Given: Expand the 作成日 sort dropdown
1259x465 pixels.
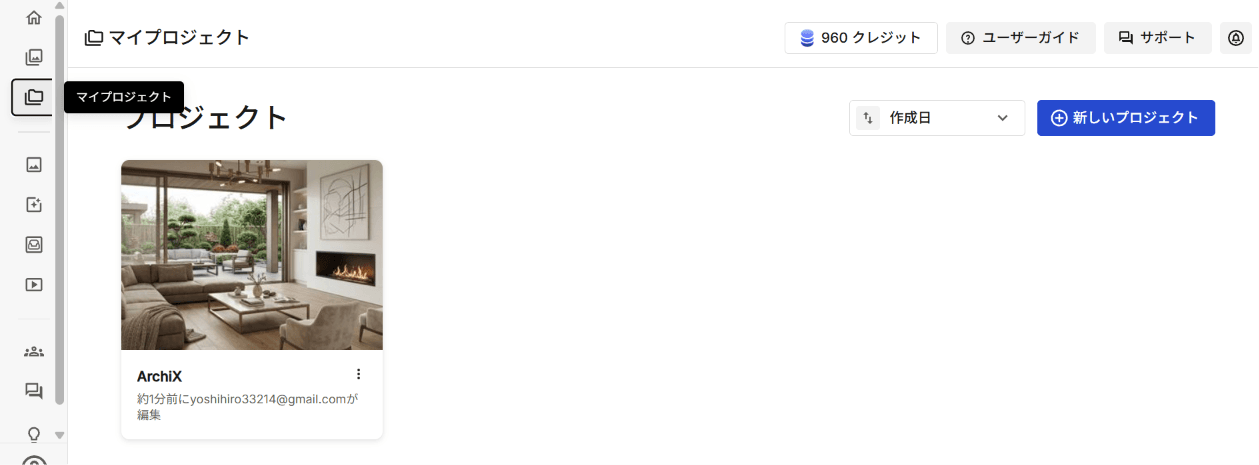Looking at the screenshot, I should click(x=937, y=118).
